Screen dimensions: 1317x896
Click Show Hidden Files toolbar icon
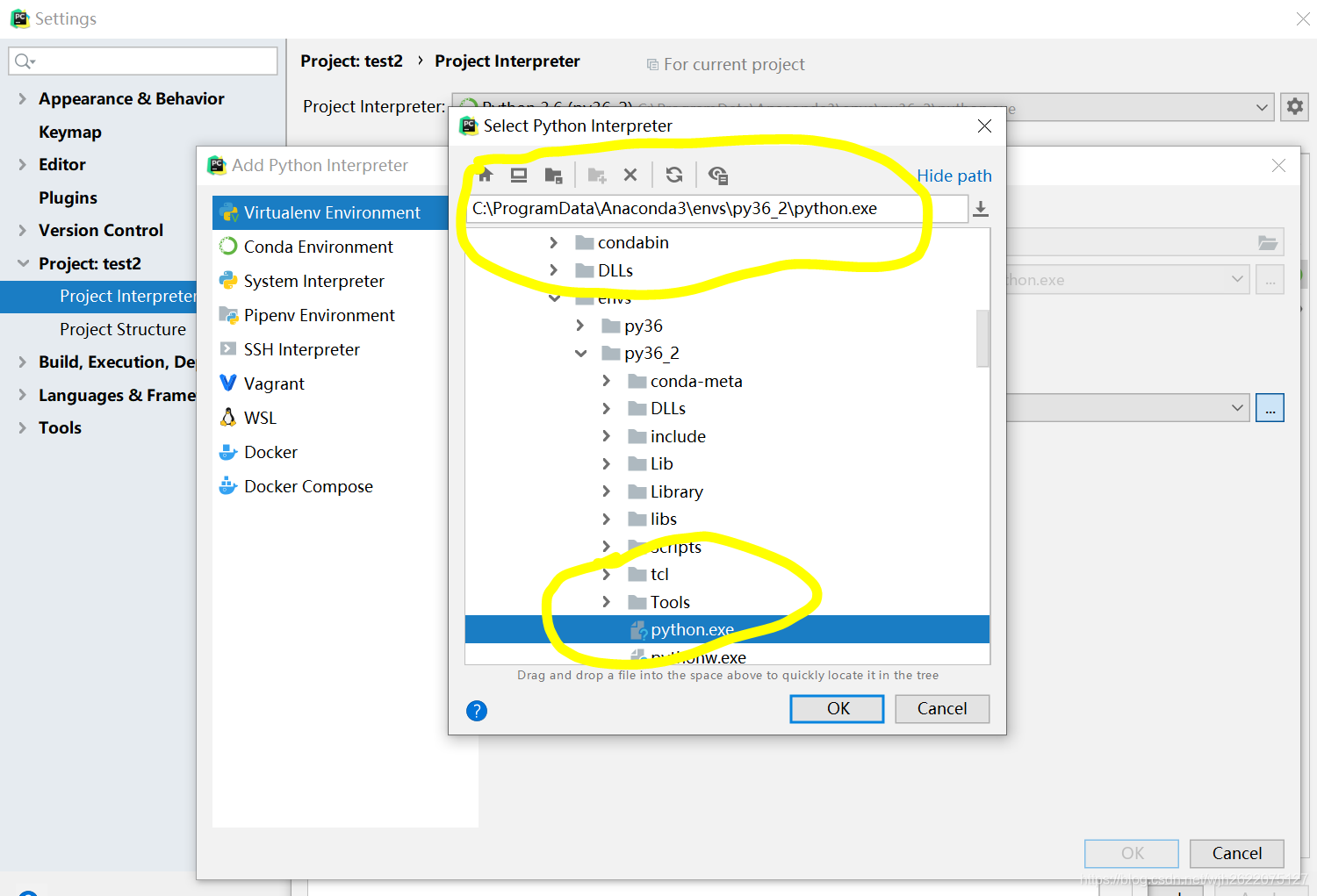tap(718, 175)
